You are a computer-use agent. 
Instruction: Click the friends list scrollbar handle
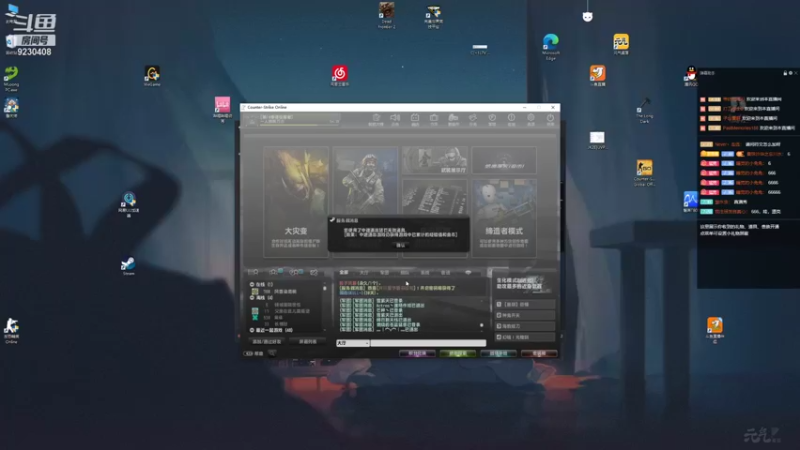[325, 289]
